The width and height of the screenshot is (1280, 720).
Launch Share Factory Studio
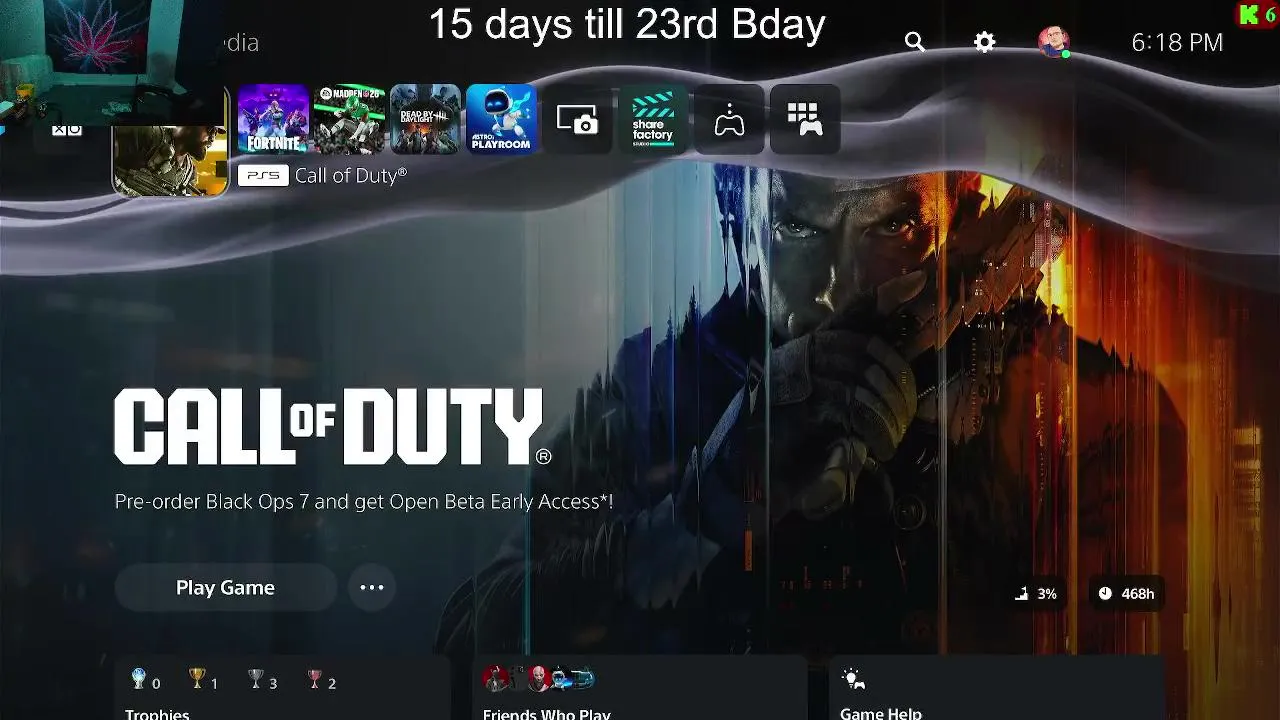(x=653, y=119)
